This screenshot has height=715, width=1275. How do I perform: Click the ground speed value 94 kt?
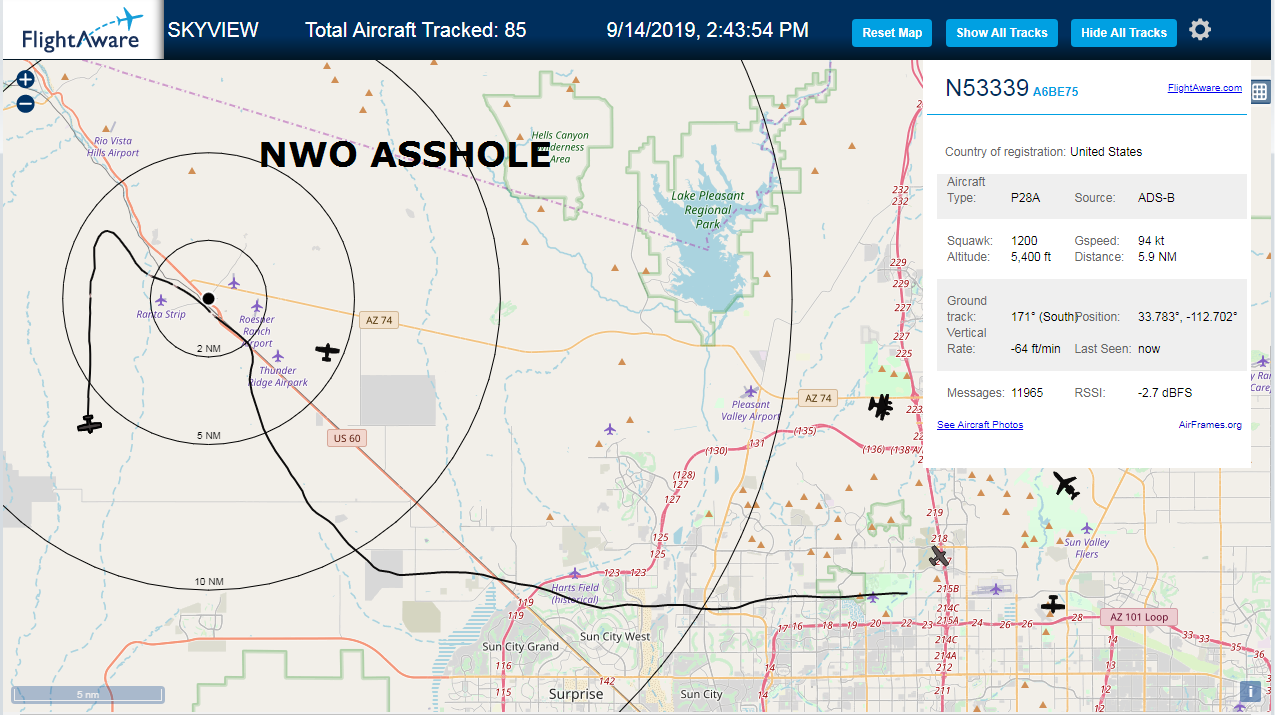point(1151,241)
